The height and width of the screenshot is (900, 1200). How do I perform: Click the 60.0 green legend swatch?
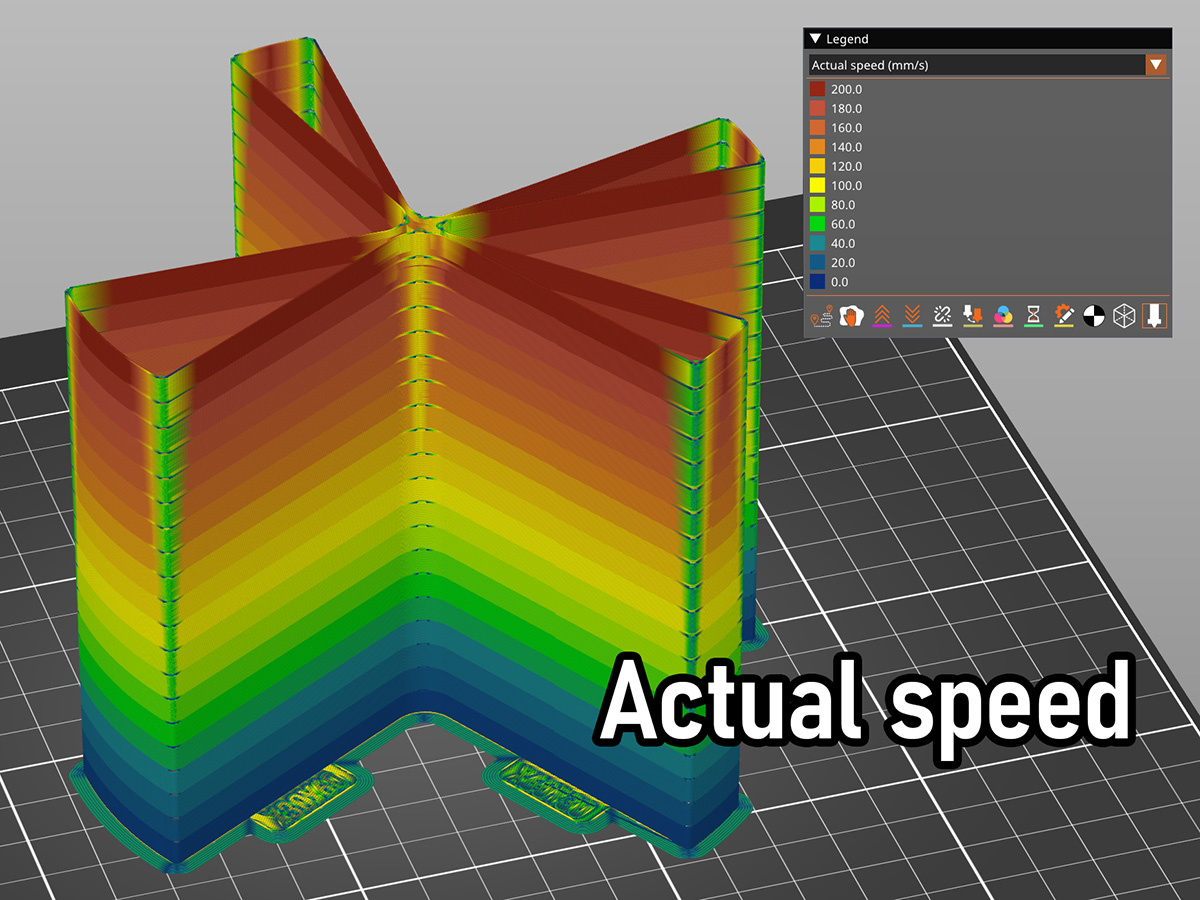tap(817, 224)
